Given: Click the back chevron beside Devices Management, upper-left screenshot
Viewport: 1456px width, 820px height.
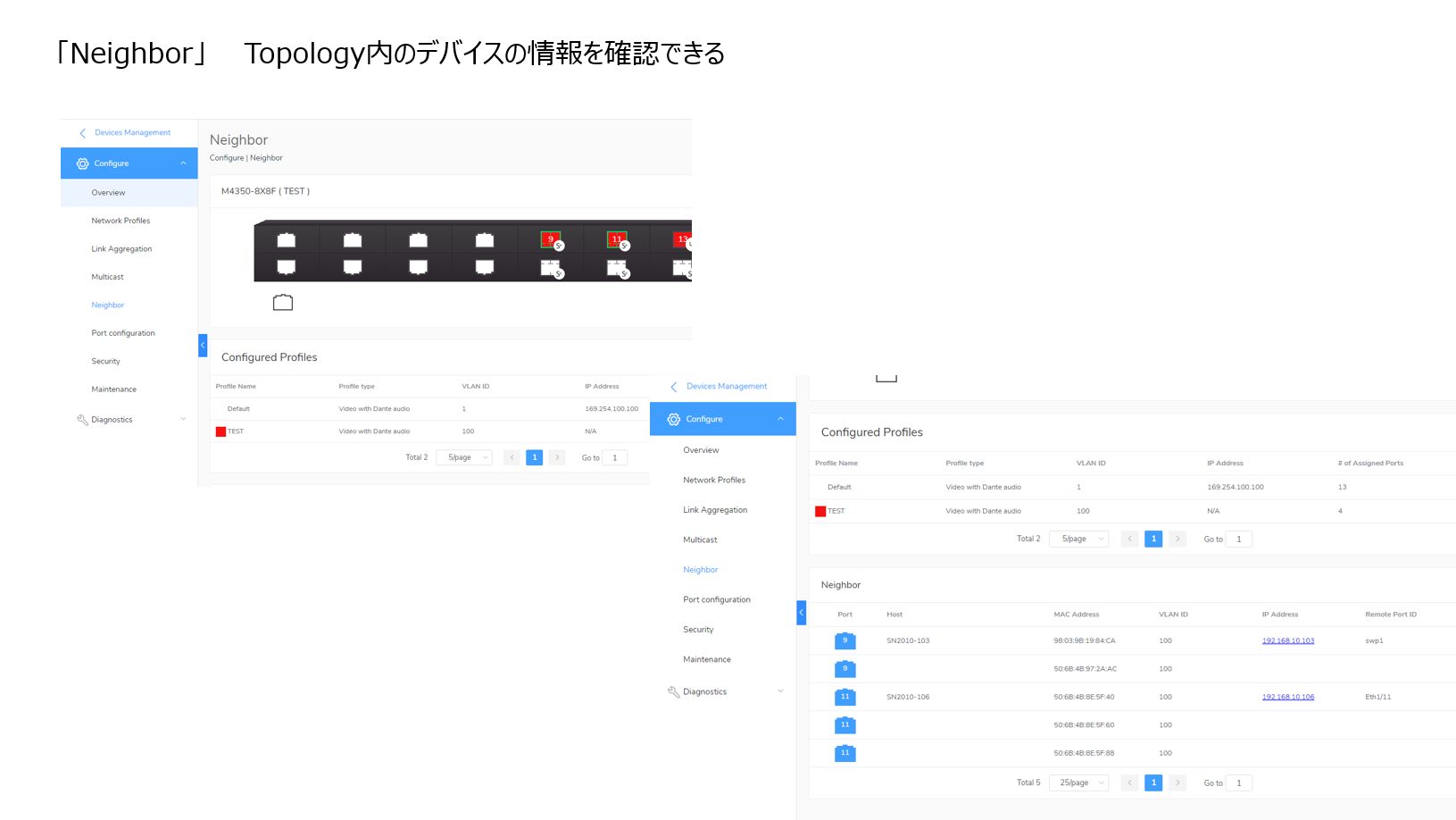Looking at the screenshot, I should 83,133.
